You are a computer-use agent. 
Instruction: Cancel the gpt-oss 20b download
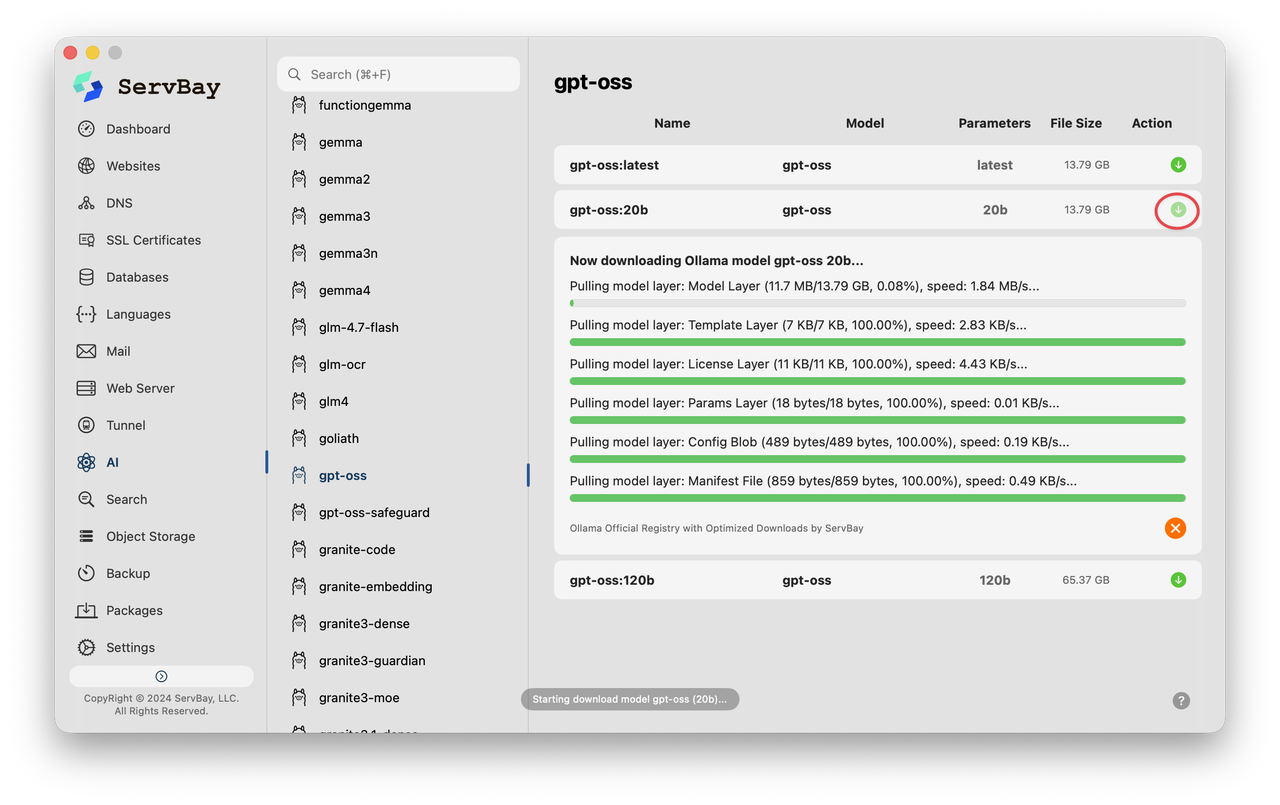[1175, 528]
